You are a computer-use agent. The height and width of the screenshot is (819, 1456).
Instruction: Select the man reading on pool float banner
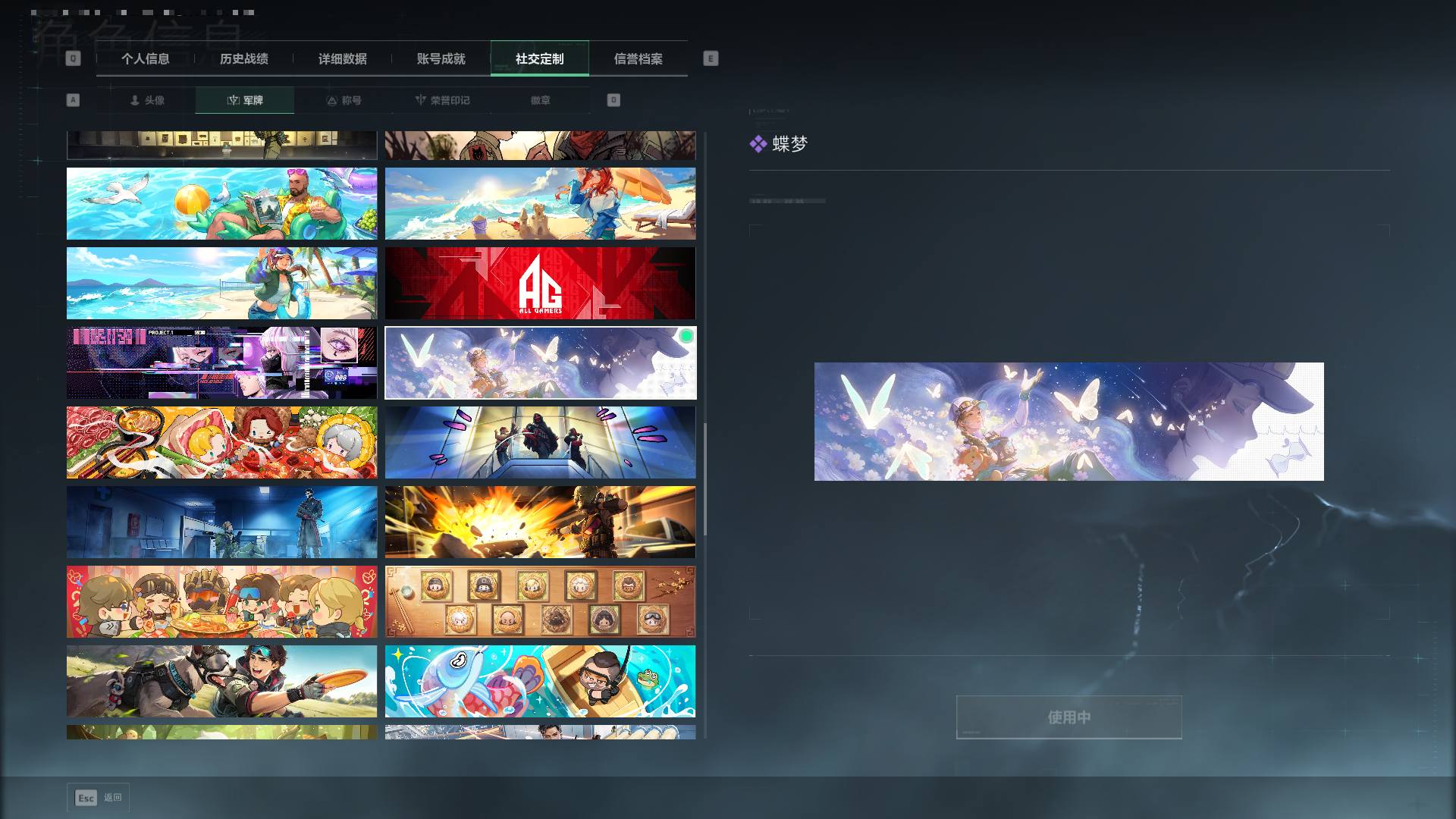[221, 204]
